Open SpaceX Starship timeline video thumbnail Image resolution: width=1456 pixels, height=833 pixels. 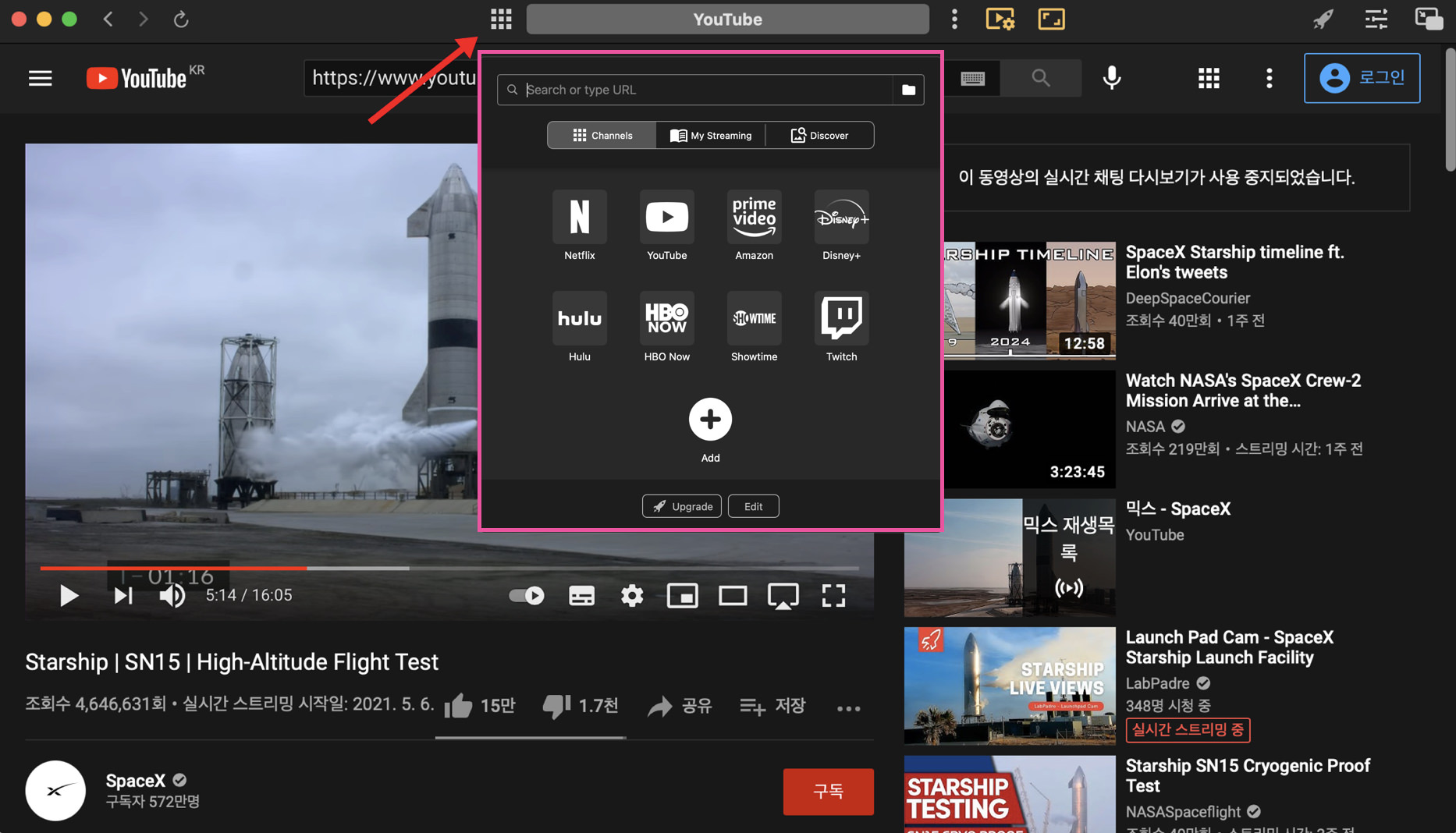point(1029,300)
